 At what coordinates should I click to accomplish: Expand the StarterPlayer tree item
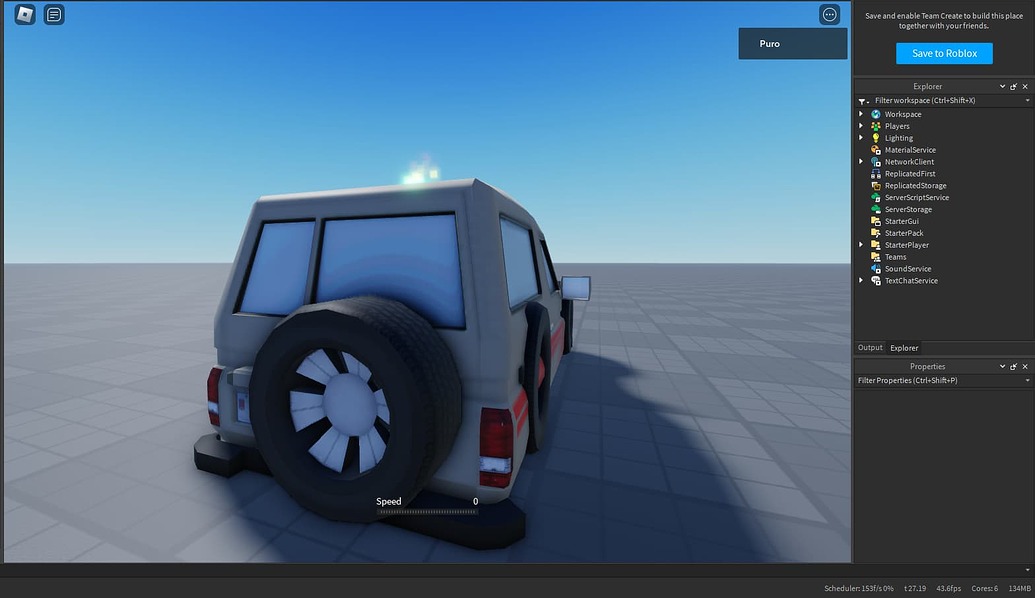(861, 244)
